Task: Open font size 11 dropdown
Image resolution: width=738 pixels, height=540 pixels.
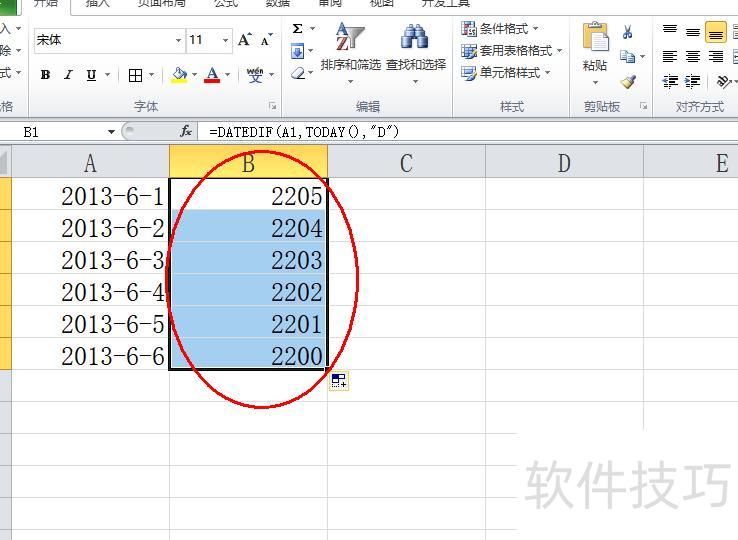Action: (x=225, y=40)
